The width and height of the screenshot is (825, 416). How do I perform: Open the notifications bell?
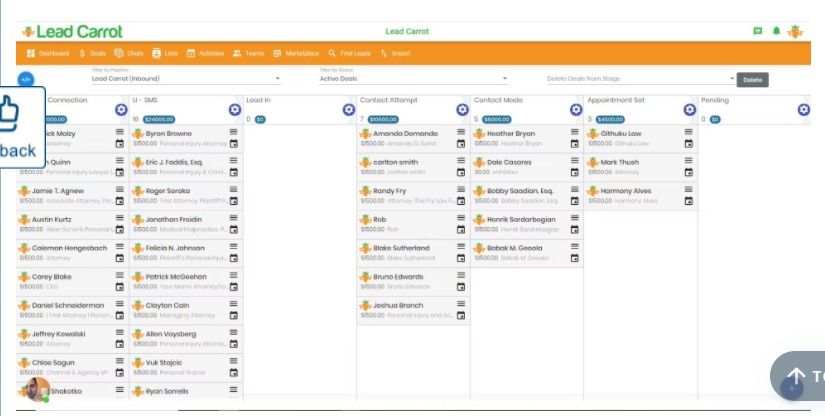click(x=776, y=31)
